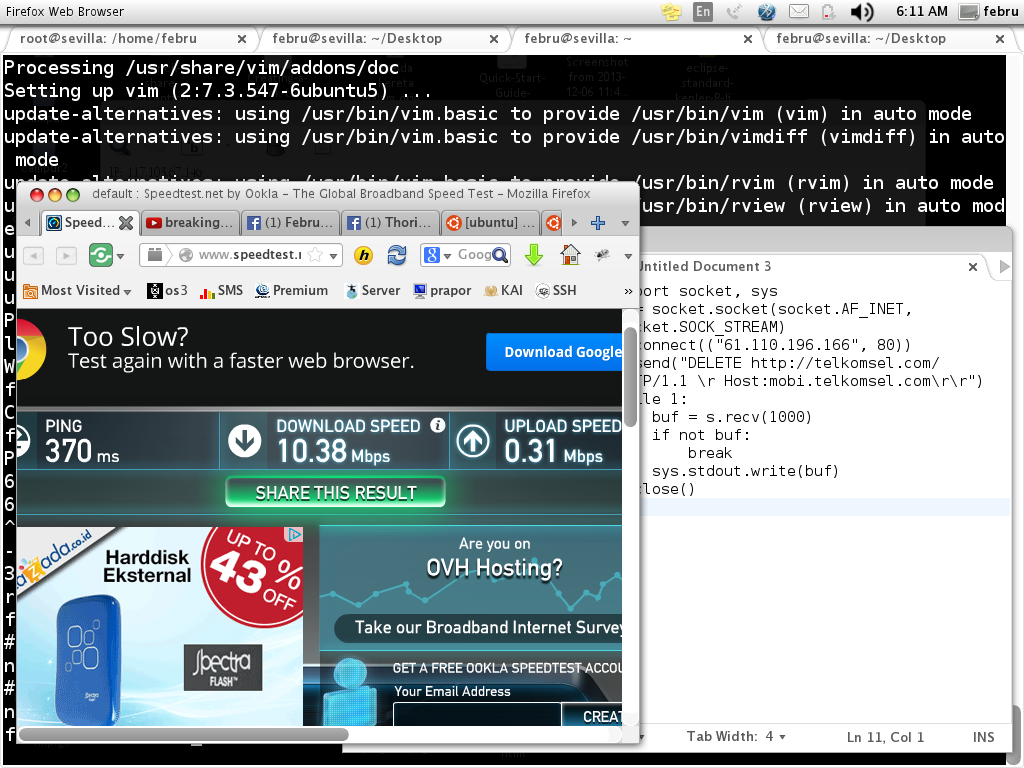Show more bookmarks with the chevron

click(x=628, y=291)
